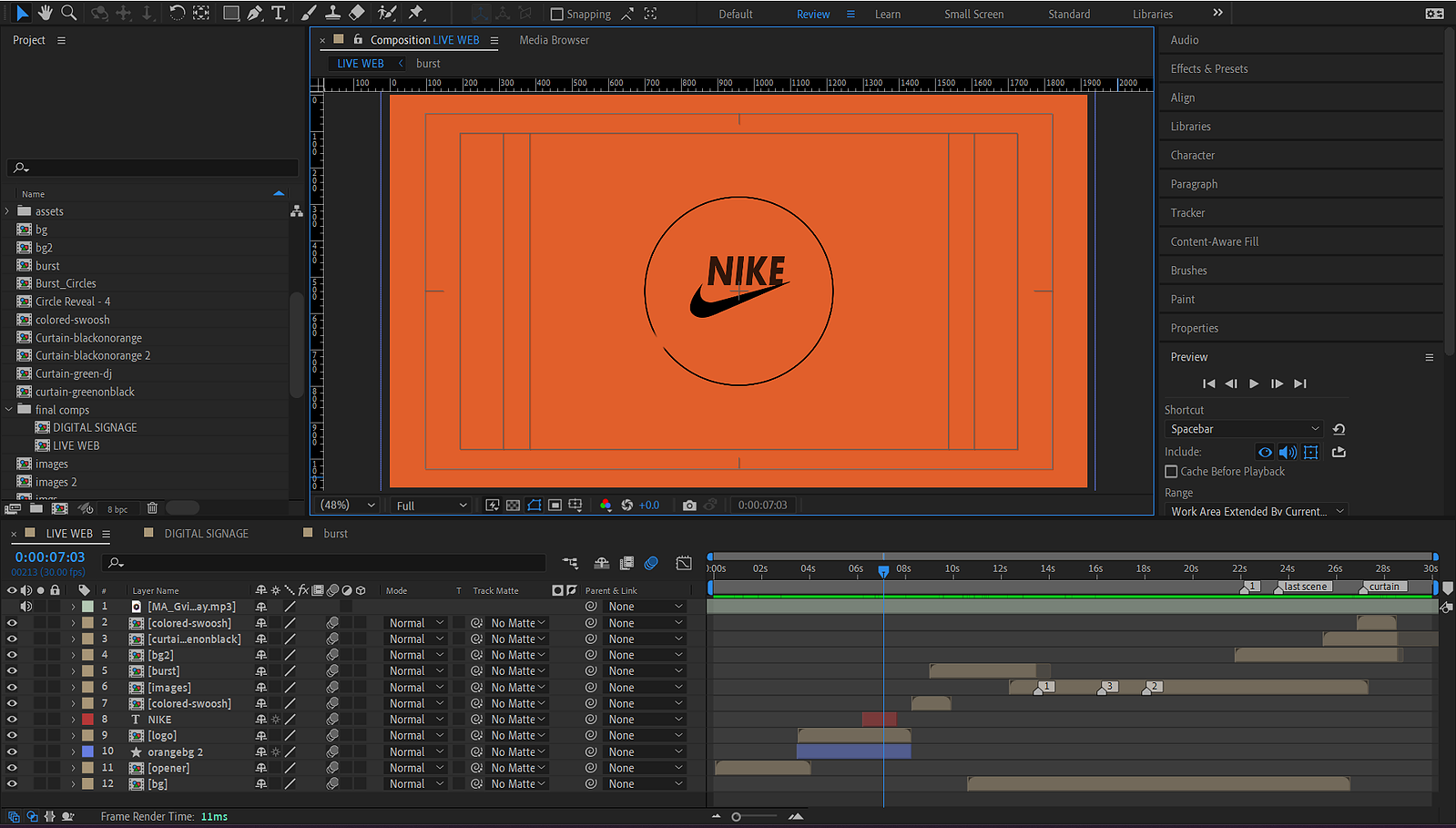
Task: Switch to the Review workspace
Action: 813,14
